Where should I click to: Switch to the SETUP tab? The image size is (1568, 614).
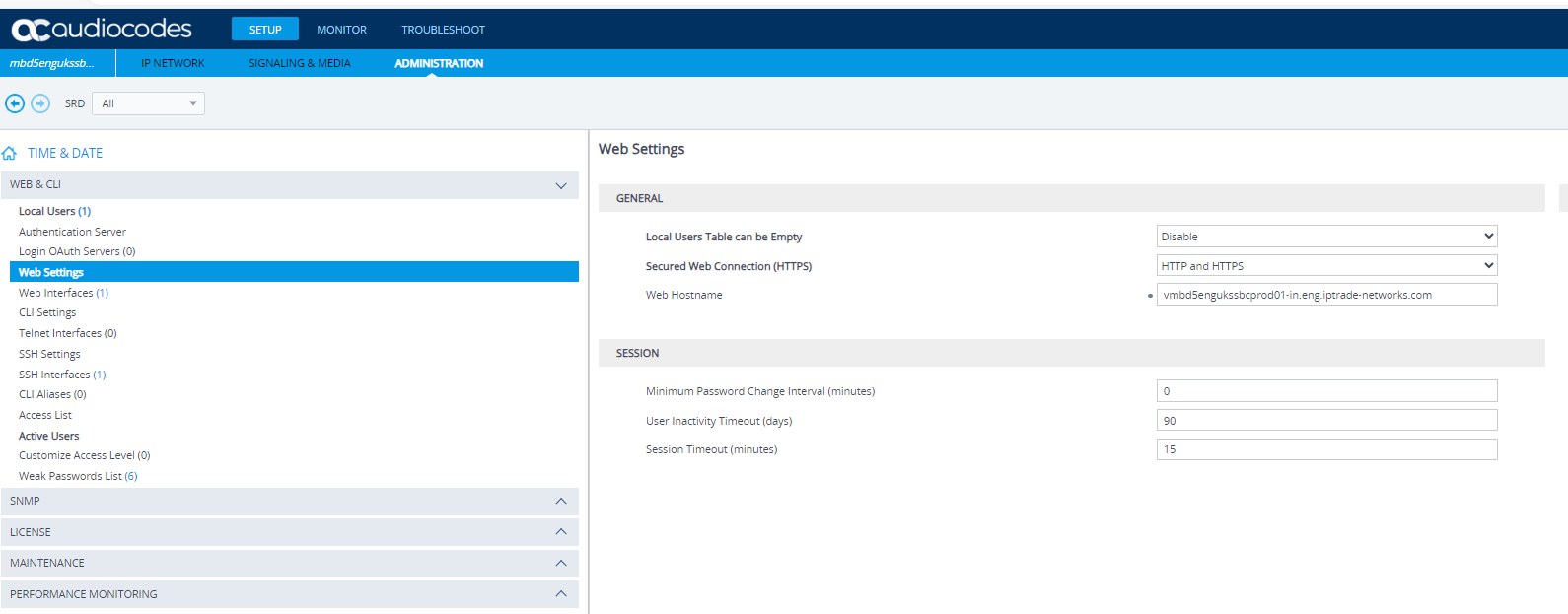[x=265, y=30]
